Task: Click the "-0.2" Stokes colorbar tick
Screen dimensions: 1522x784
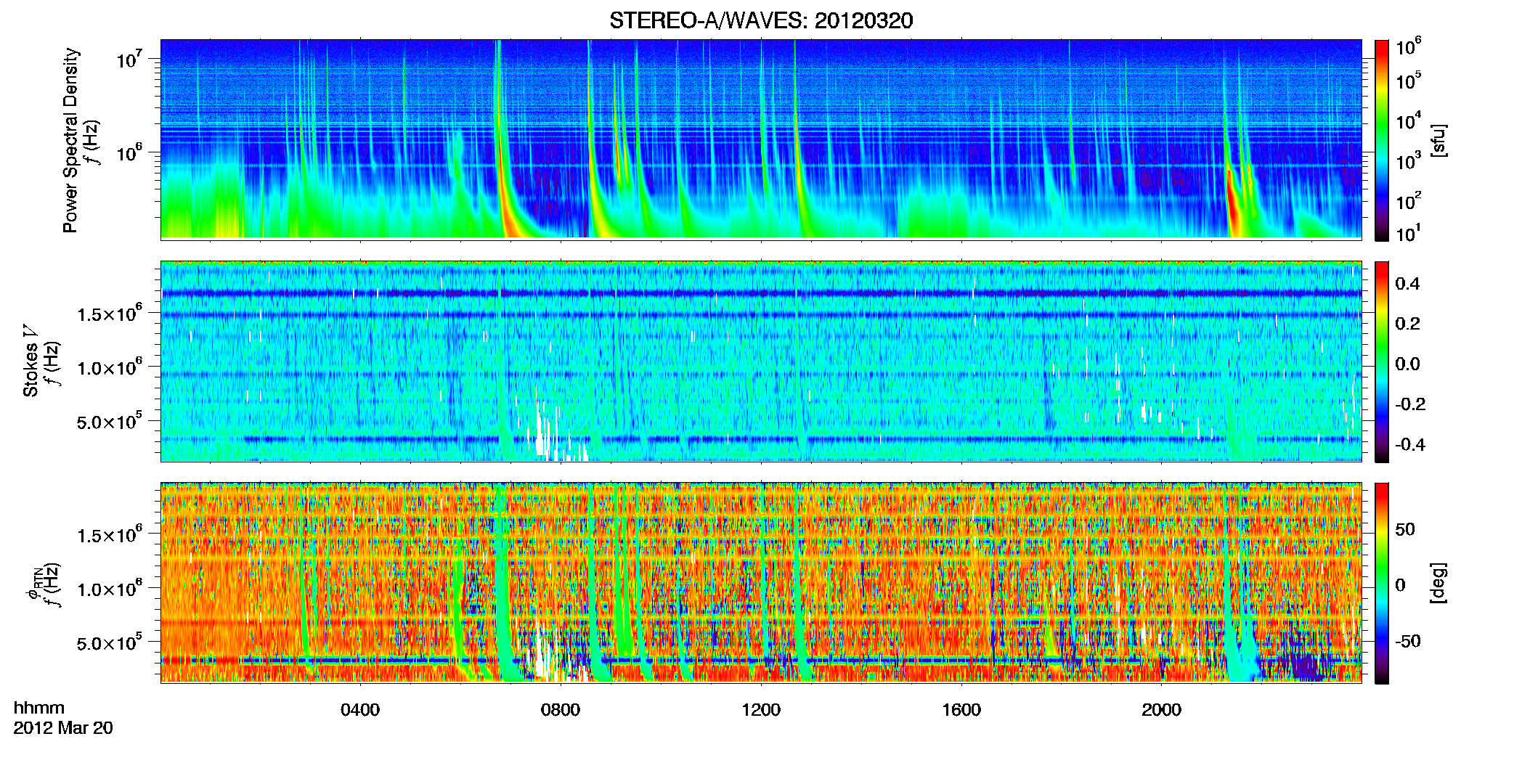Action: 1410,404
